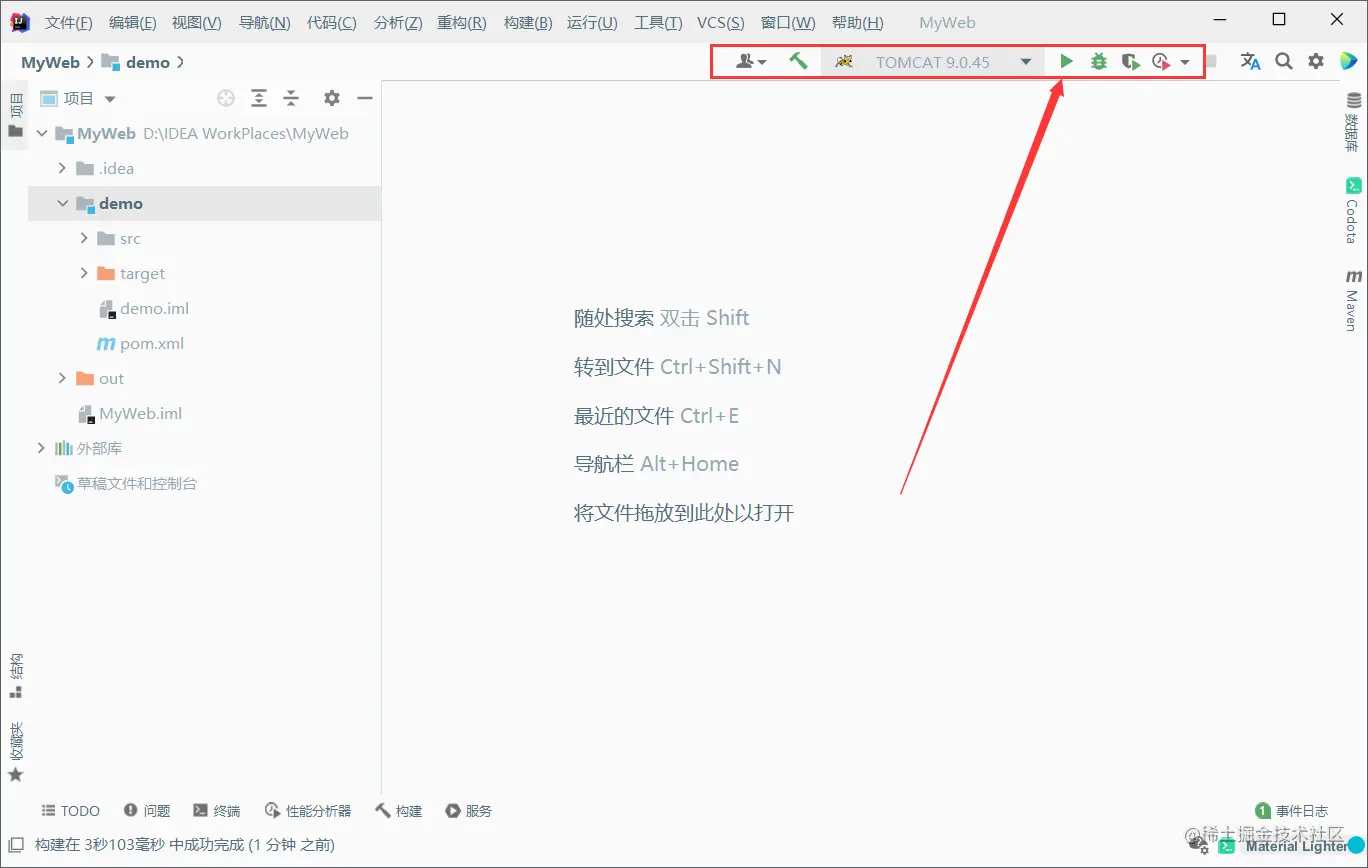Viewport: 1368px width, 868px height.
Task: Open the 视图(V) menu
Action: click(x=196, y=22)
